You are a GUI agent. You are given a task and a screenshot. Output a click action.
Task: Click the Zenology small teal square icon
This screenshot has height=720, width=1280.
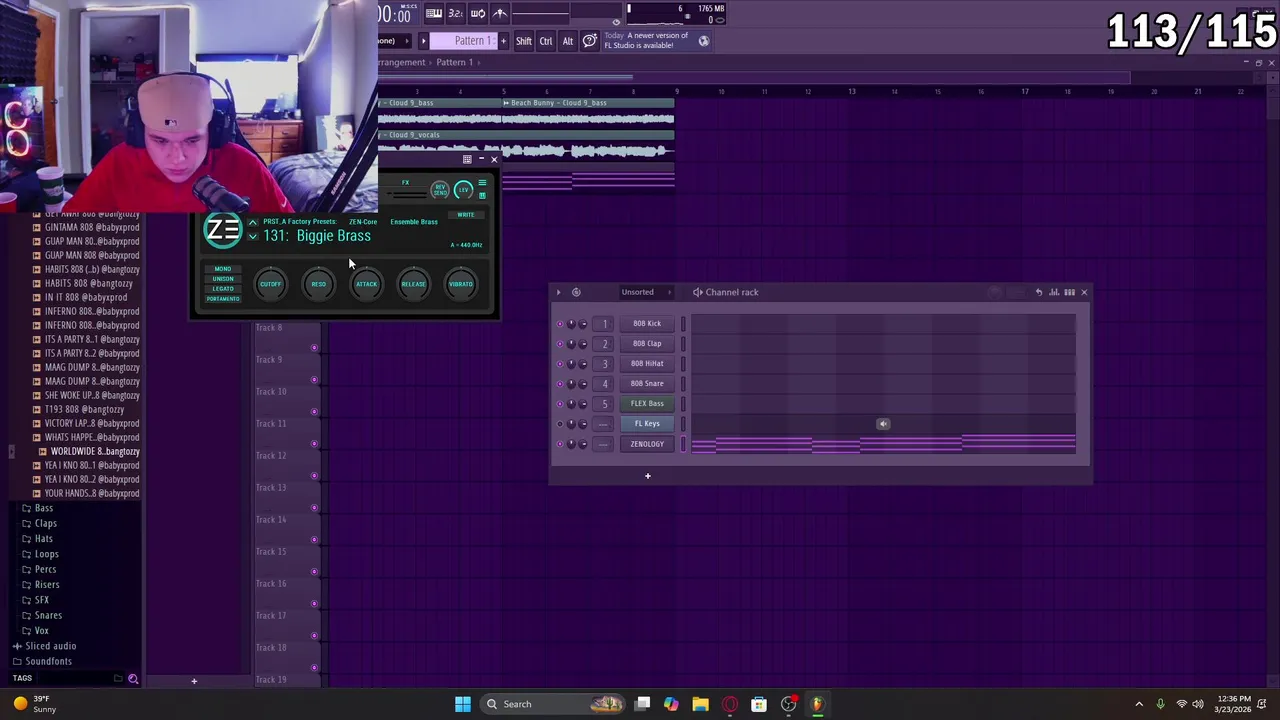pyautogui.click(x=482, y=195)
